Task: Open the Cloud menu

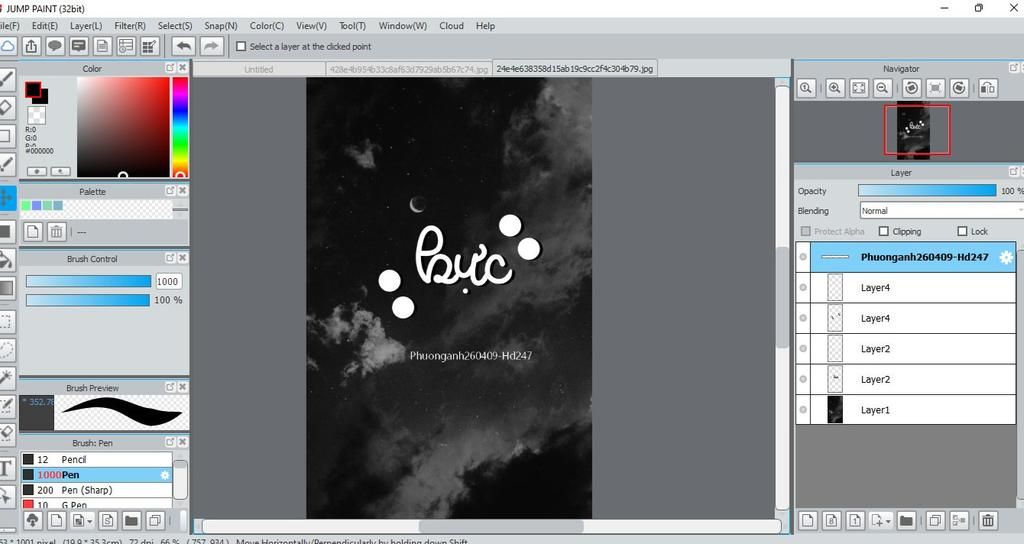Action: pos(451,25)
